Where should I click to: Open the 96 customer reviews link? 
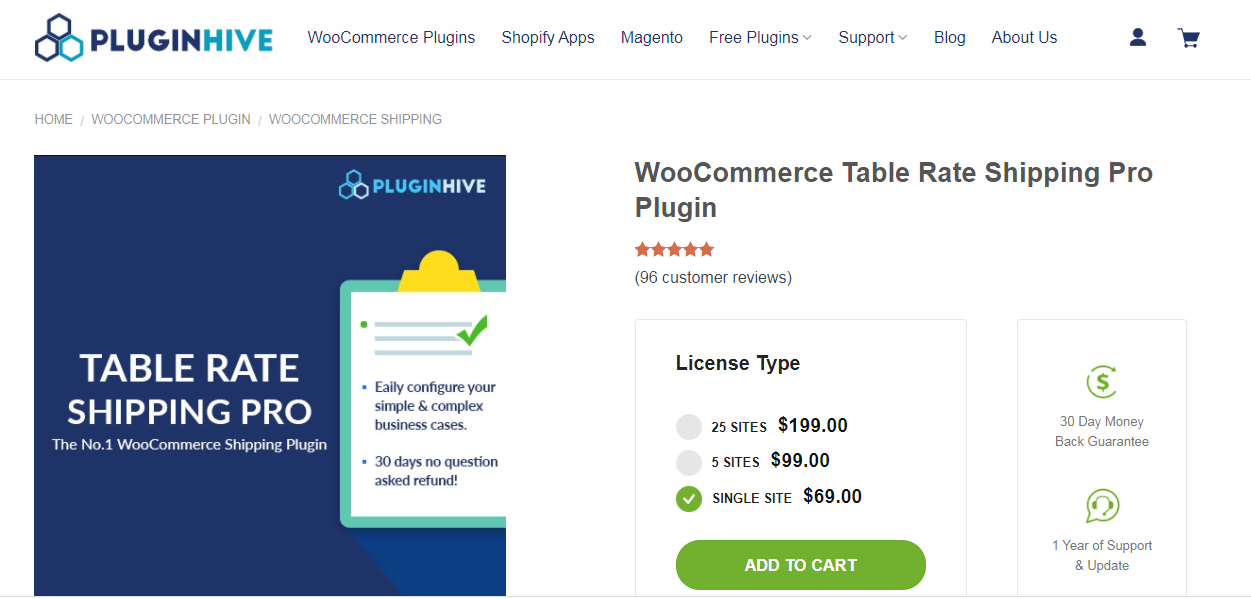pos(713,277)
